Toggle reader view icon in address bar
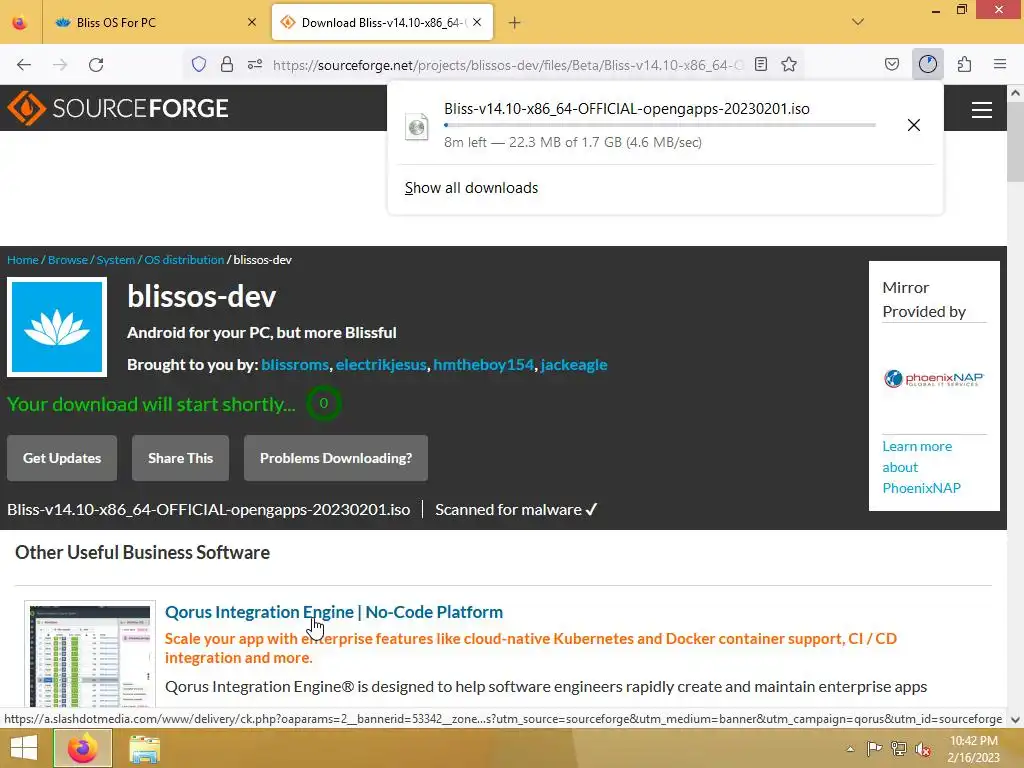 tap(761, 64)
